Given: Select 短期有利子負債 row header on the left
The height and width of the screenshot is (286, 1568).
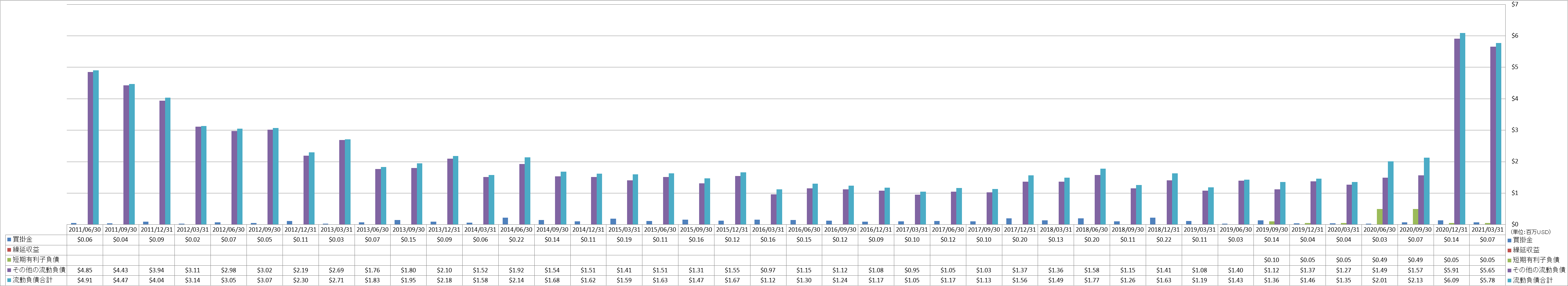Looking at the screenshot, I should (x=36, y=260).
